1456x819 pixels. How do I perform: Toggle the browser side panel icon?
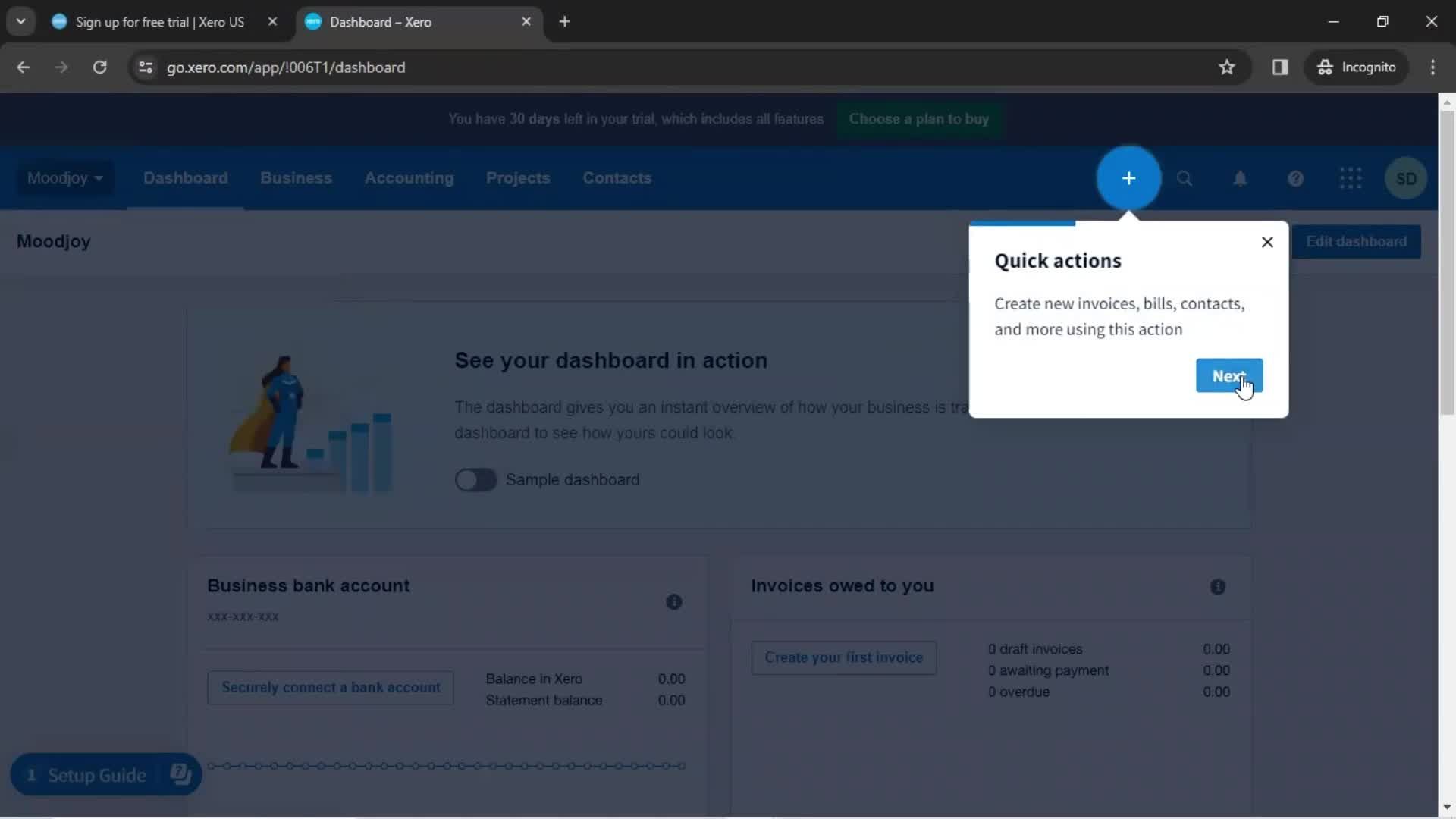click(x=1280, y=67)
